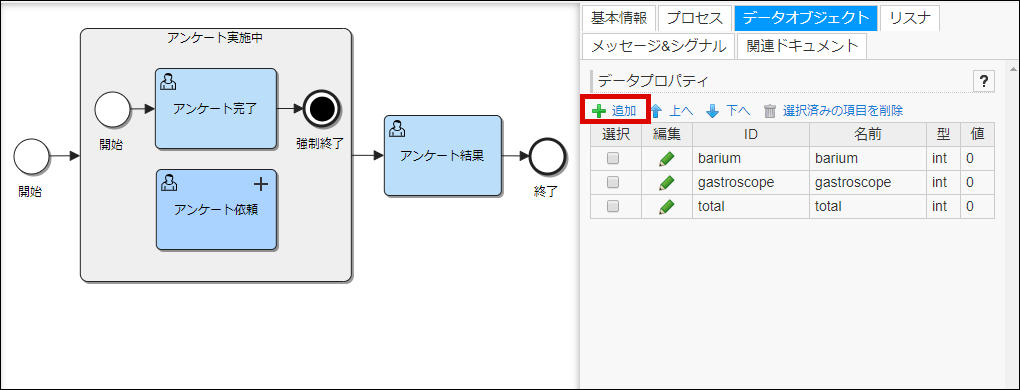The image size is (1020, 390).
Task: Select the アンケート結果 user task
Action: (442, 156)
